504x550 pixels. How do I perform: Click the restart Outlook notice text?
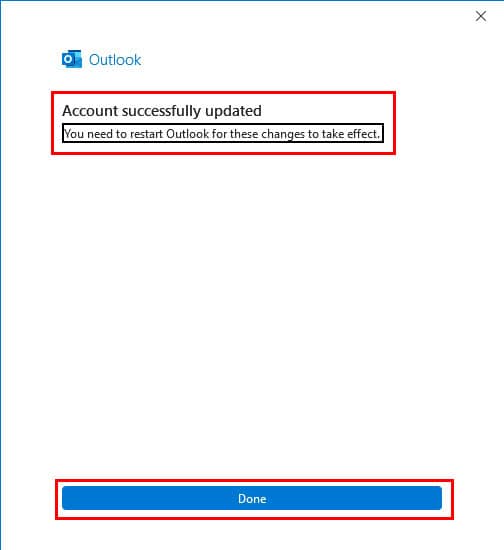[x=222, y=134]
